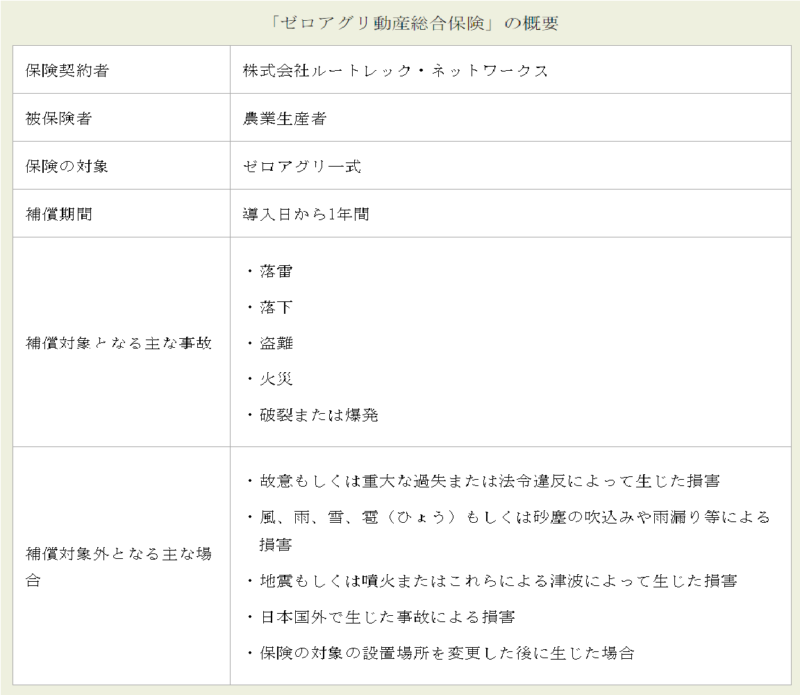Click the title 「ゼロアグリ動産総合保険」の概要
The image size is (800, 695).
pos(414,23)
